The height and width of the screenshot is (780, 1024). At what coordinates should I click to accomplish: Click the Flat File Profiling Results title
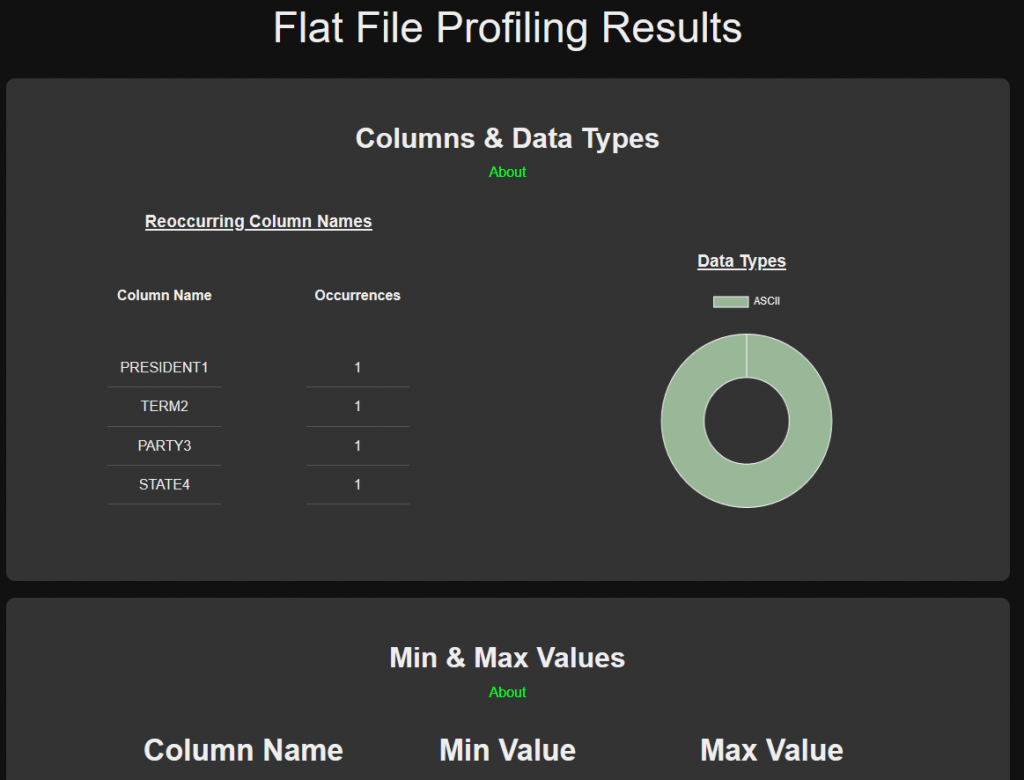(x=507, y=28)
